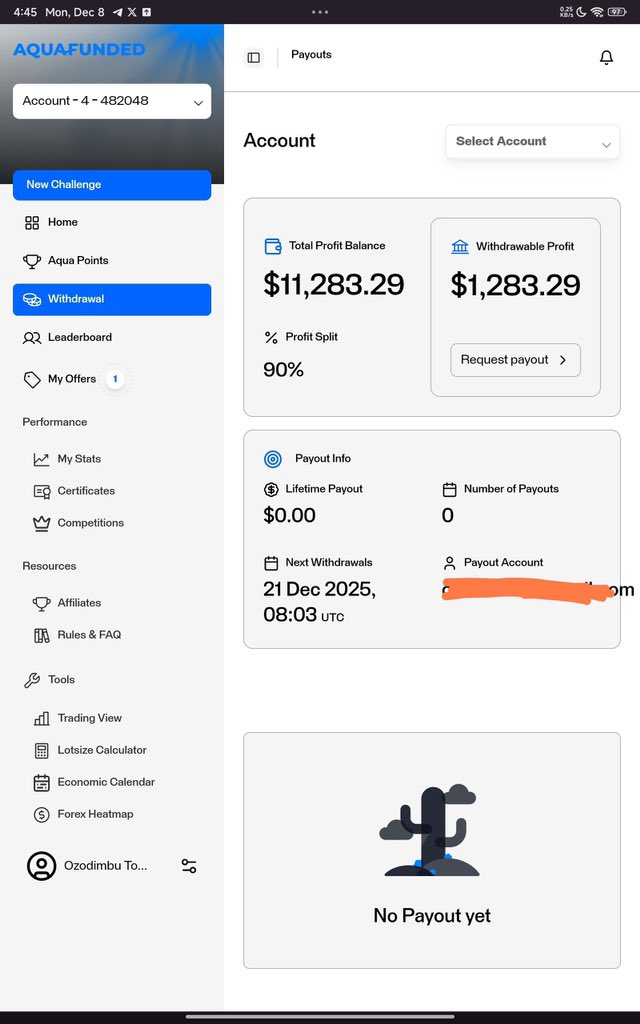Click the Profit Split percent icon

pos(271,338)
